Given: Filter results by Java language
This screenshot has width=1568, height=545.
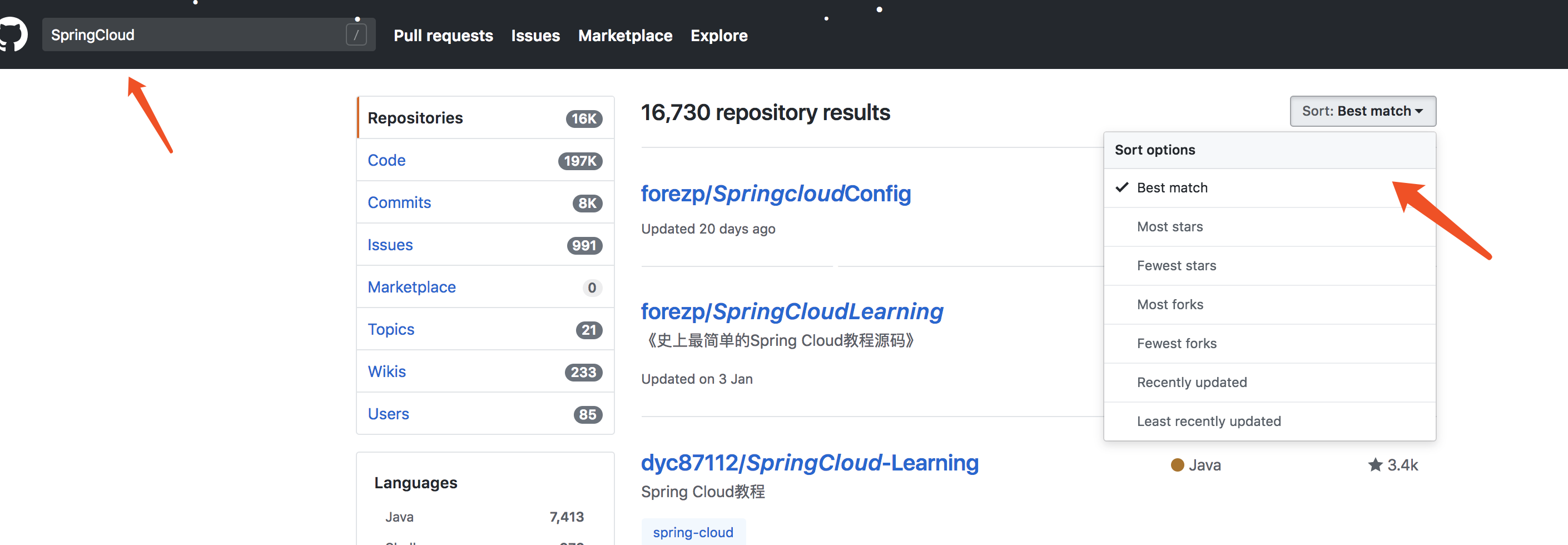Looking at the screenshot, I should 484,517.
